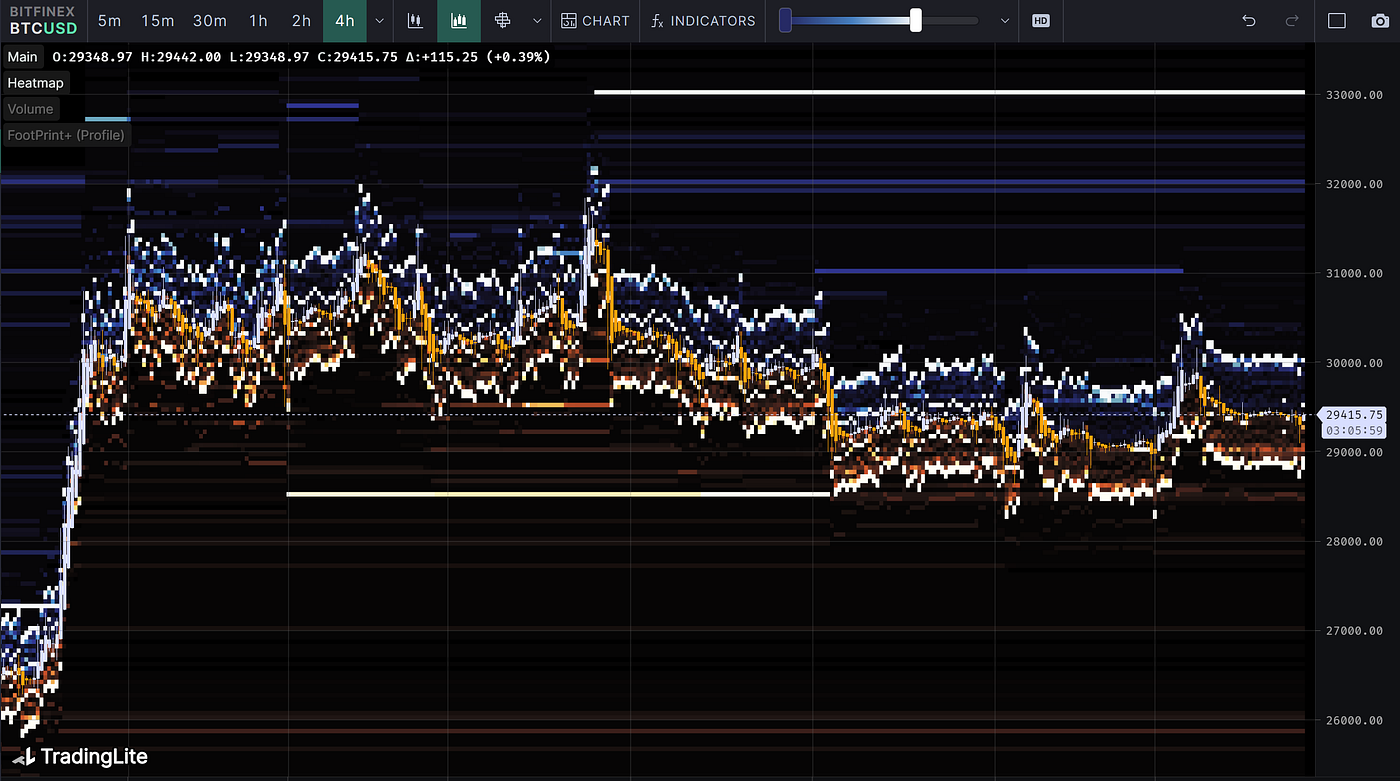Switch to the 5m timeframe
Screen dimensions: 1400x781
click(110, 20)
